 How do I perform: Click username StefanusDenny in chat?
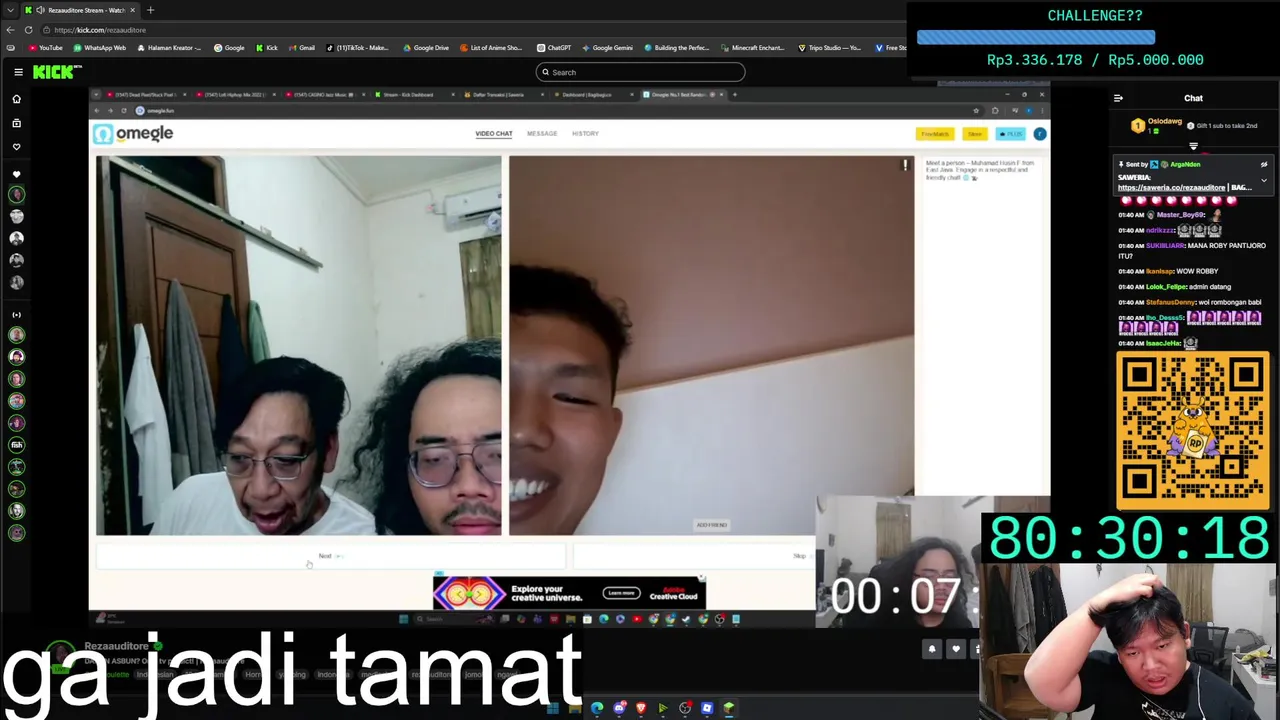(x=1171, y=302)
